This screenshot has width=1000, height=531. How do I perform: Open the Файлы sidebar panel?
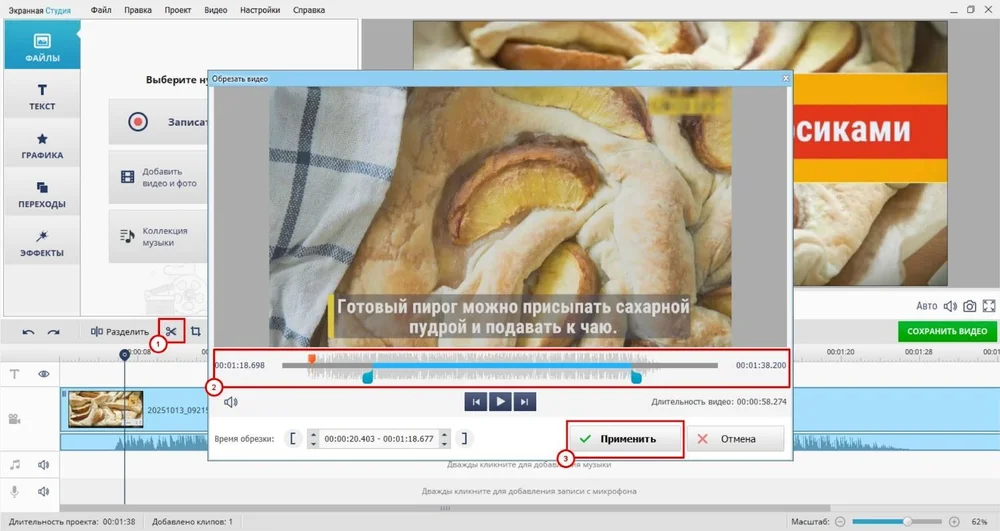tap(42, 45)
